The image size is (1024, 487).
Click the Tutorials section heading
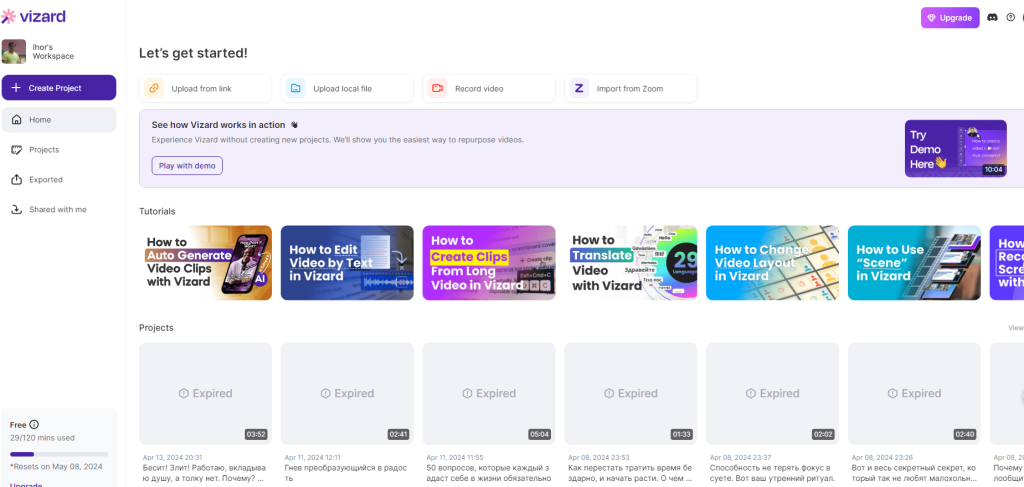pyautogui.click(x=157, y=212)
